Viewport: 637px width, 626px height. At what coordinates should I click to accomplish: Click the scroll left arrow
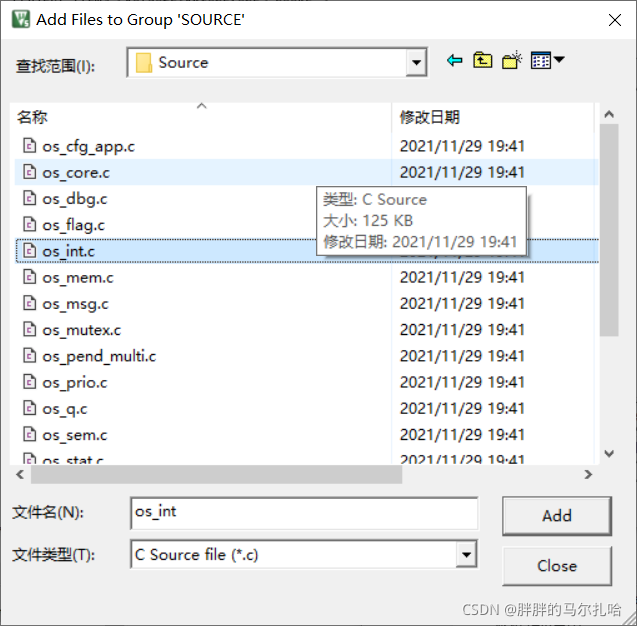[x=20, y=474]
